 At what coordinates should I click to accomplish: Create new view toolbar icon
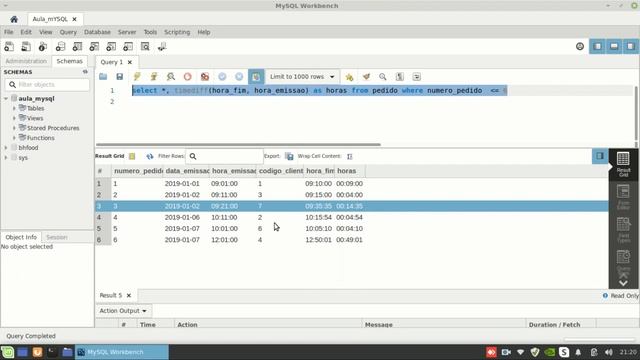(x=94, y=47)
